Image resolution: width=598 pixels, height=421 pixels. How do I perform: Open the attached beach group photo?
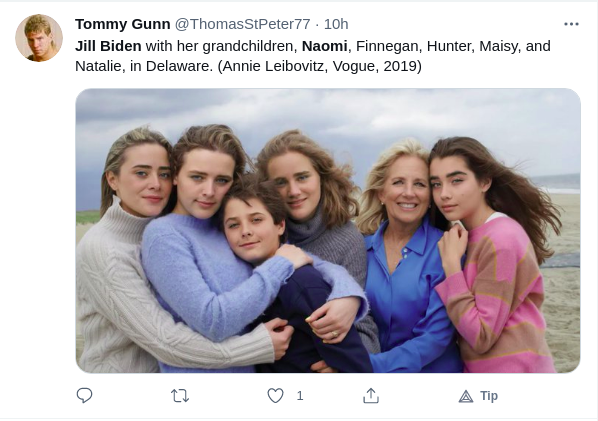click(328, 230)
